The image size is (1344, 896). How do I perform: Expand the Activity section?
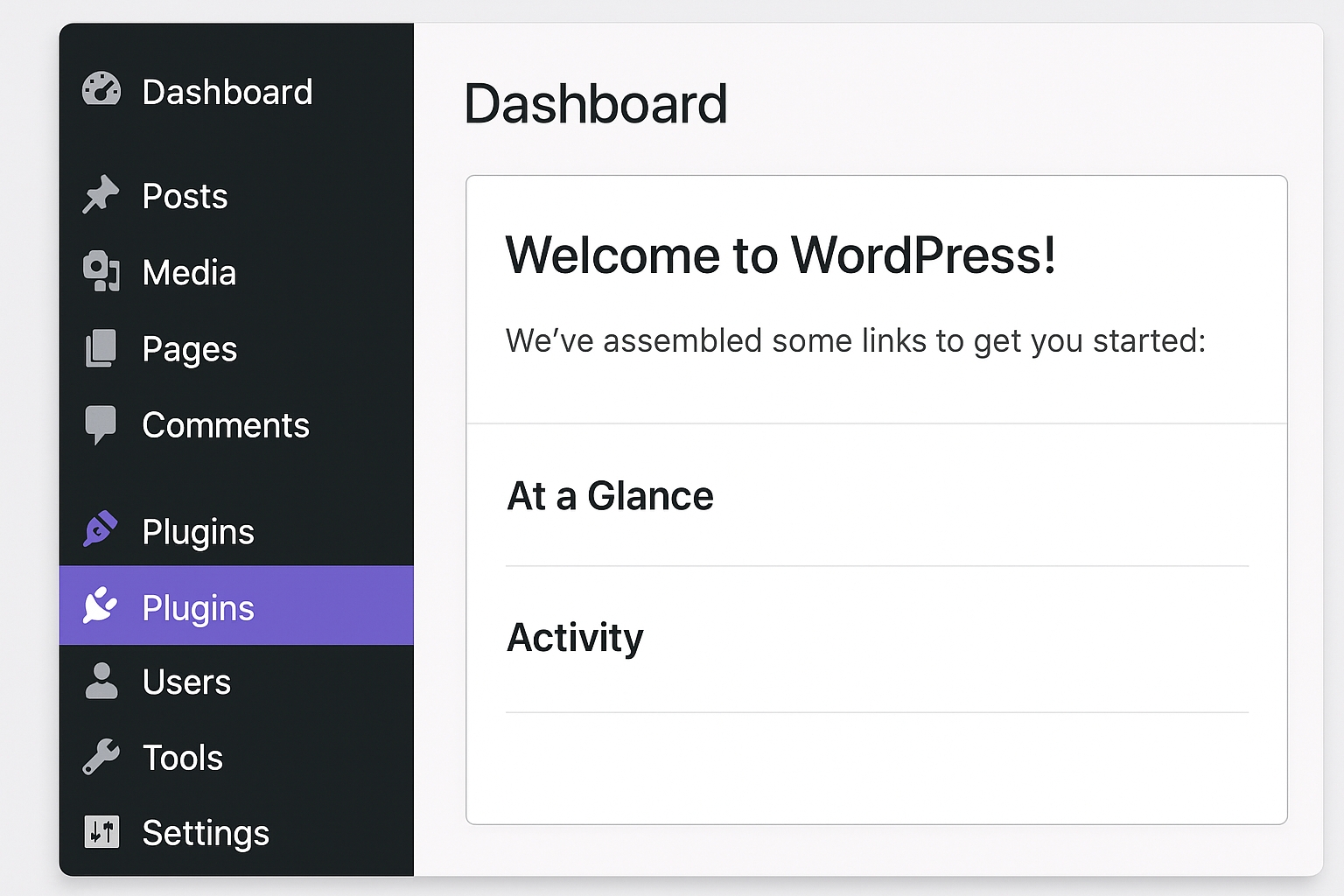tap(575, 637)
